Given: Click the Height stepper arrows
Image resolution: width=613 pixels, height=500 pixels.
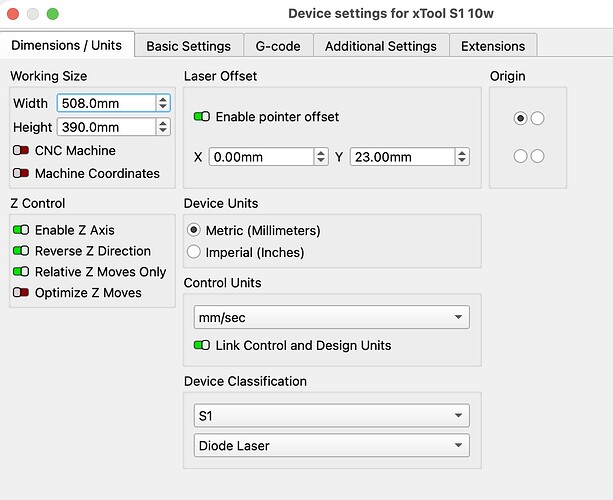Looking at the screenshot, I should (163, 127).
